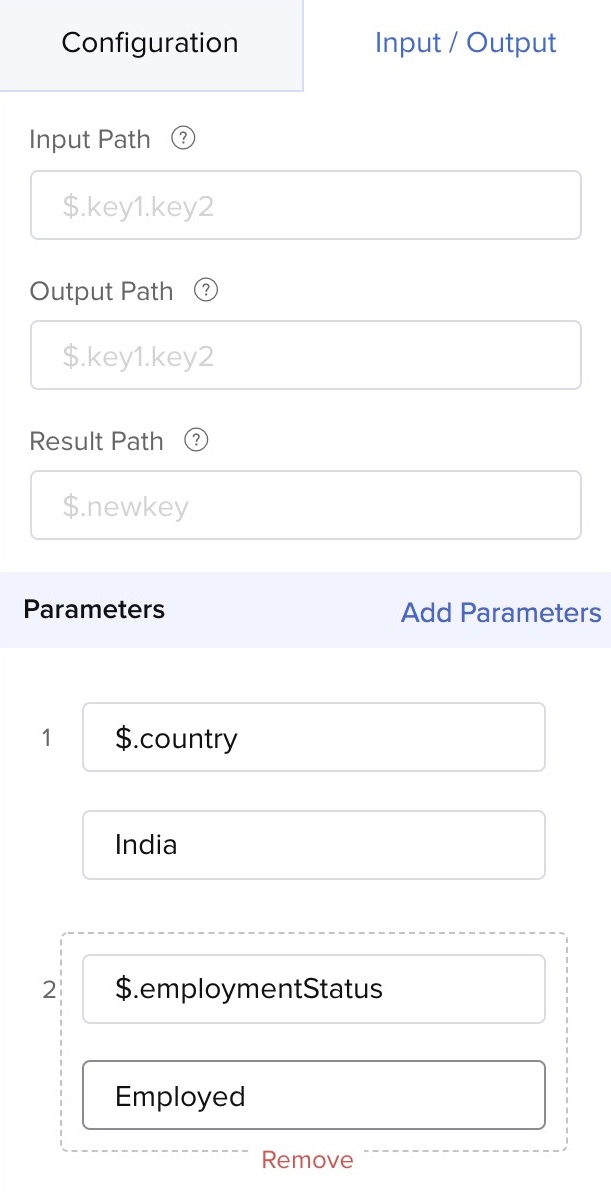The image size is (611, 1192).
Task: Click the Output Path label
Action: click(101, 291)
